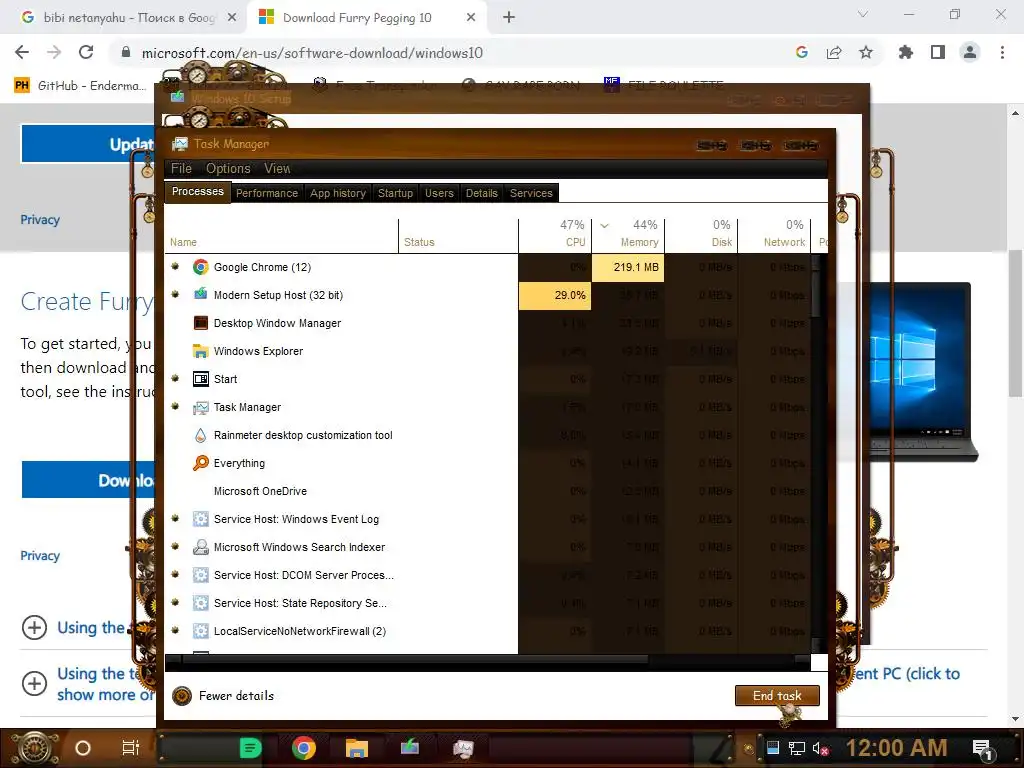Click the Everything search icon
This screenshot has width=1024, height=768.
tap(200, 463)
